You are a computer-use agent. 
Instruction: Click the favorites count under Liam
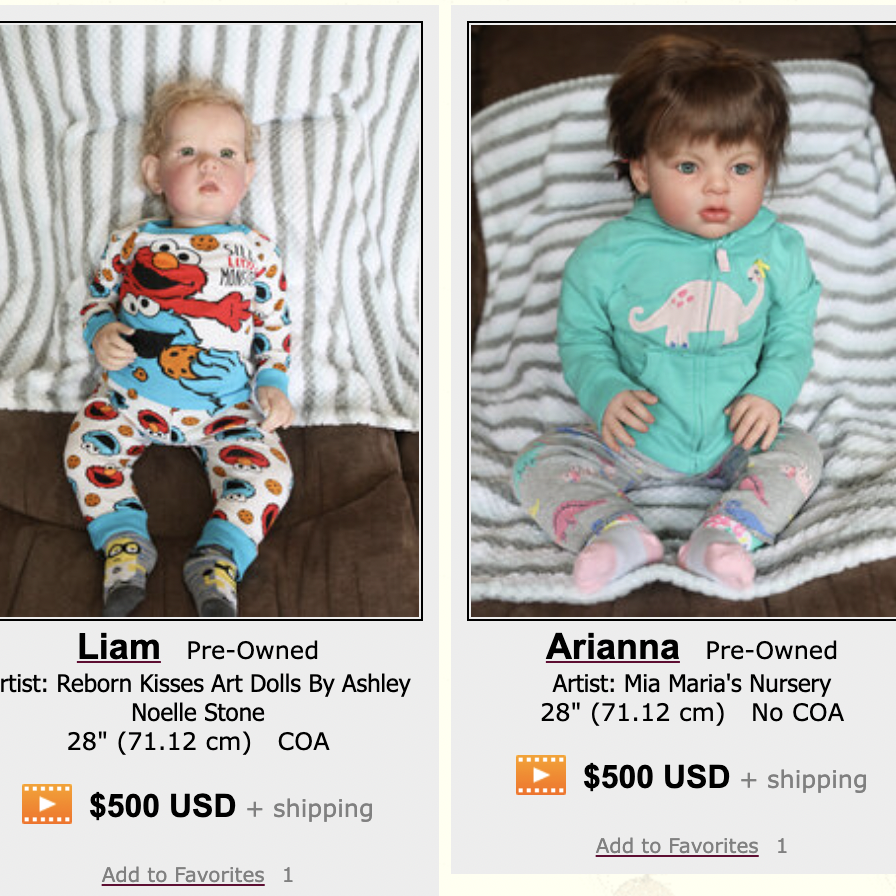coord(288,875)
